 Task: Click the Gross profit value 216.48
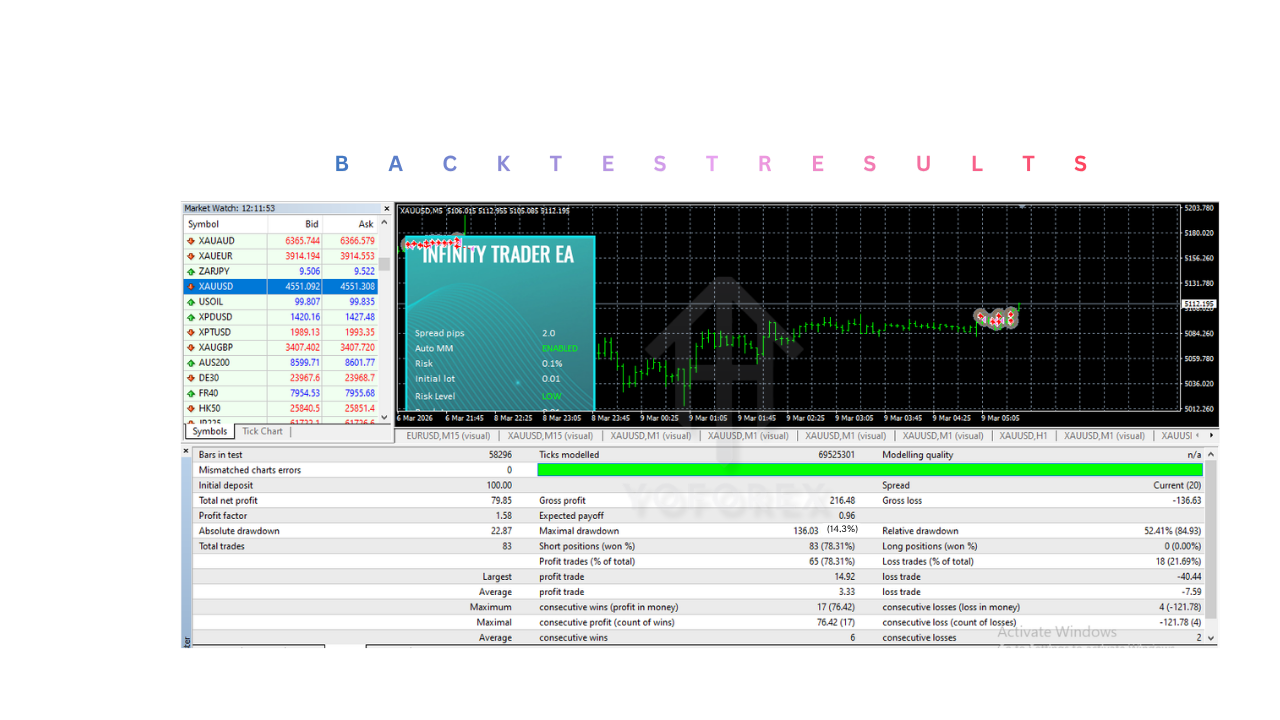[x=842, y=501]
